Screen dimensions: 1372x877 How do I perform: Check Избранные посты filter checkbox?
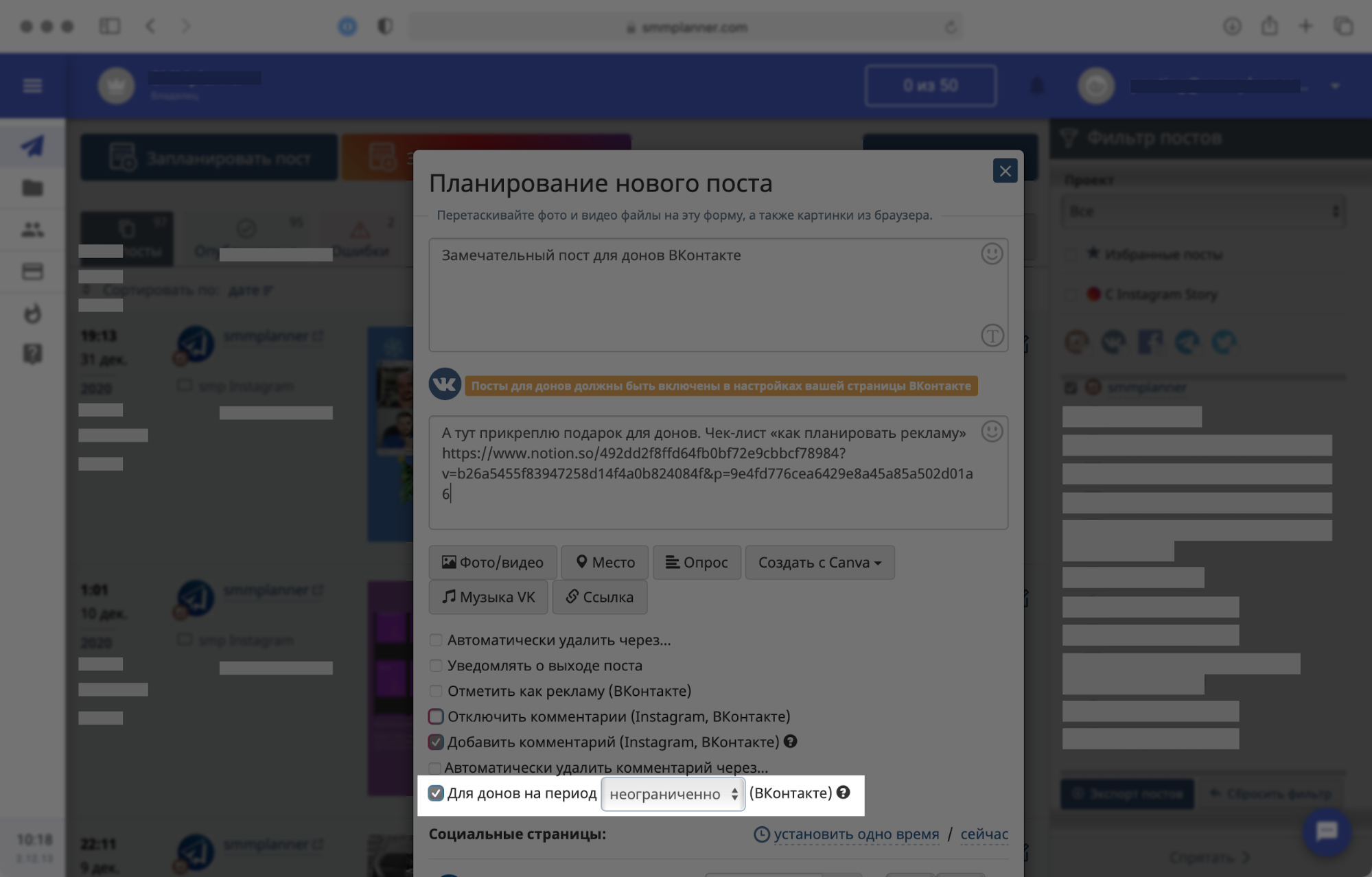(1071, 255)
